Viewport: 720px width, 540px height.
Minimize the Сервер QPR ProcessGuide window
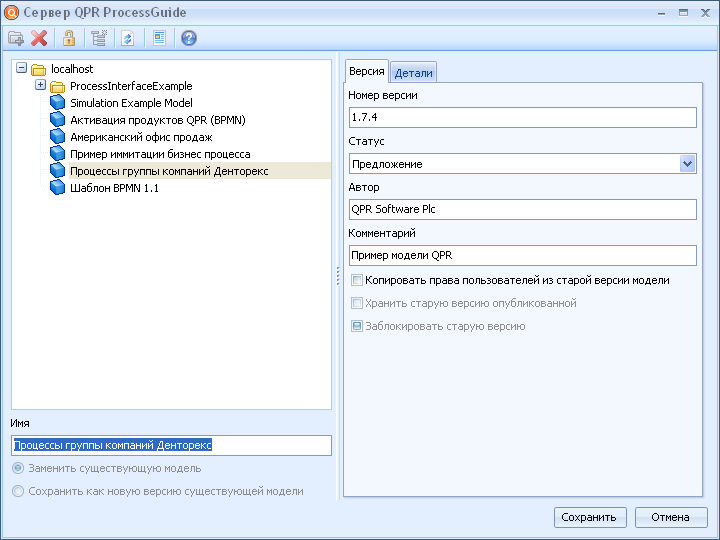pos(661,13)
